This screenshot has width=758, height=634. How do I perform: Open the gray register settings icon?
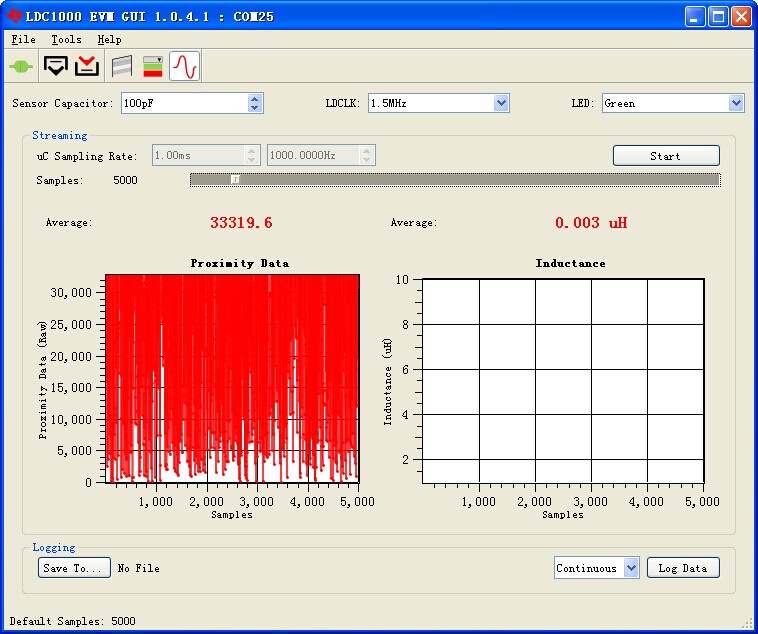(x=121, y=66)
